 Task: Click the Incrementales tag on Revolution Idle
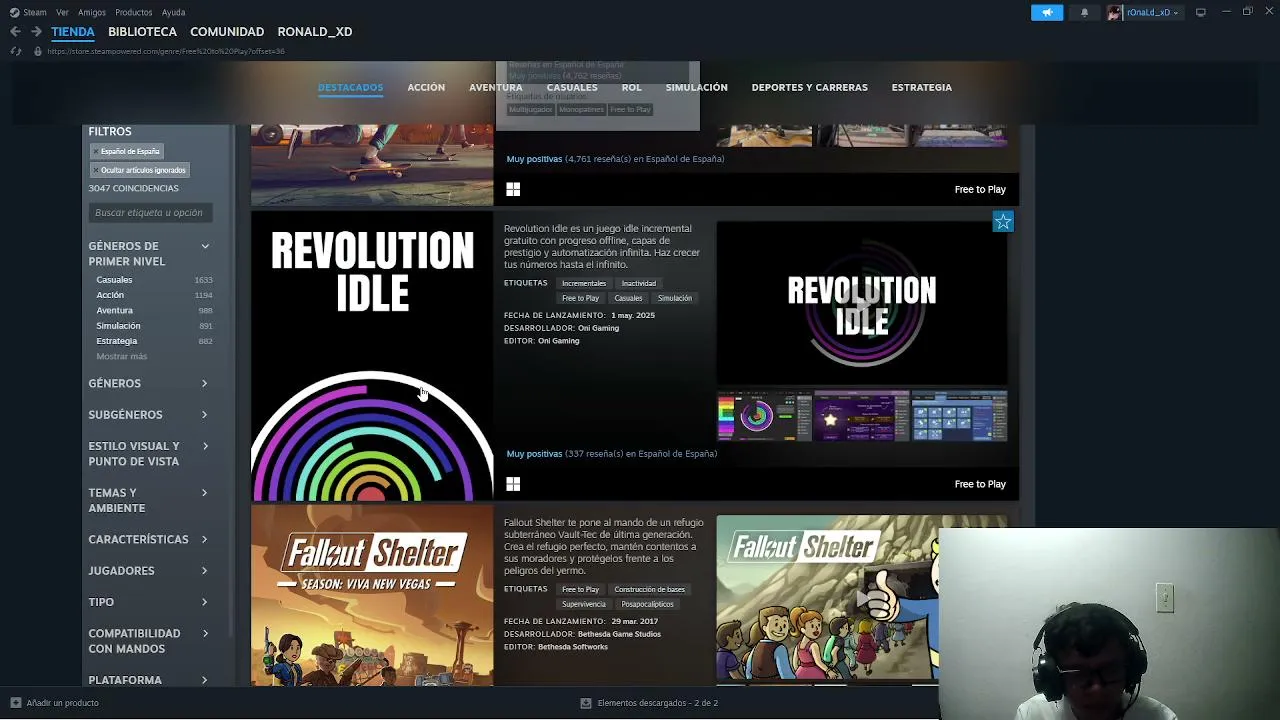[x=584, y=283]
